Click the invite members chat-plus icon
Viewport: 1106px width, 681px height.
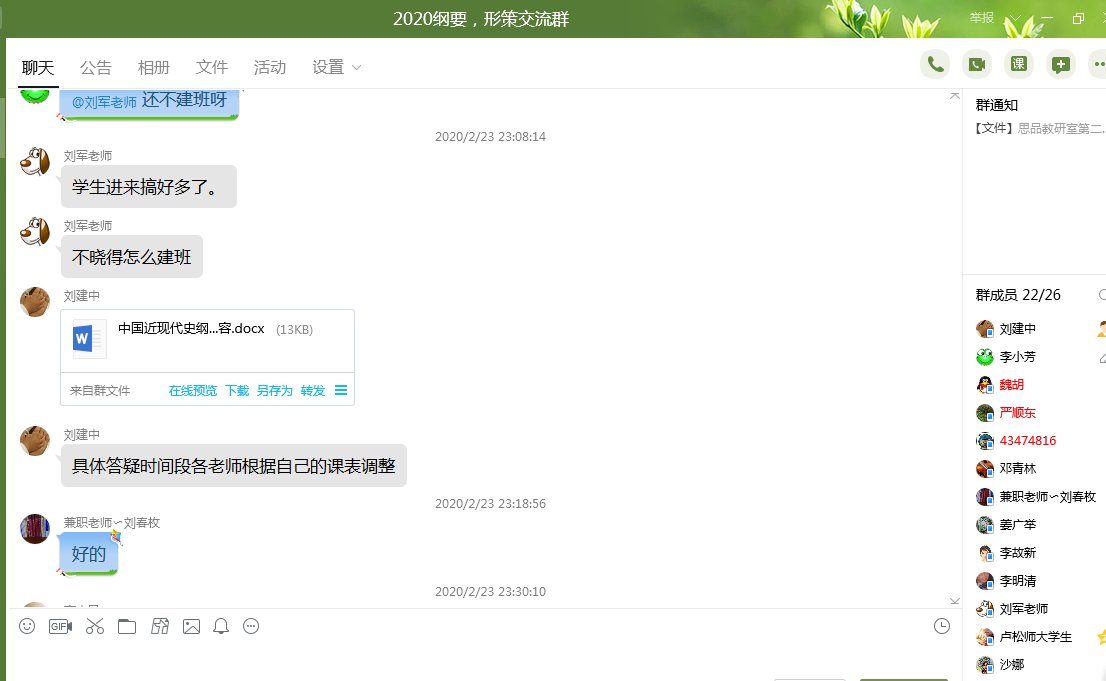pos(1061,64)
